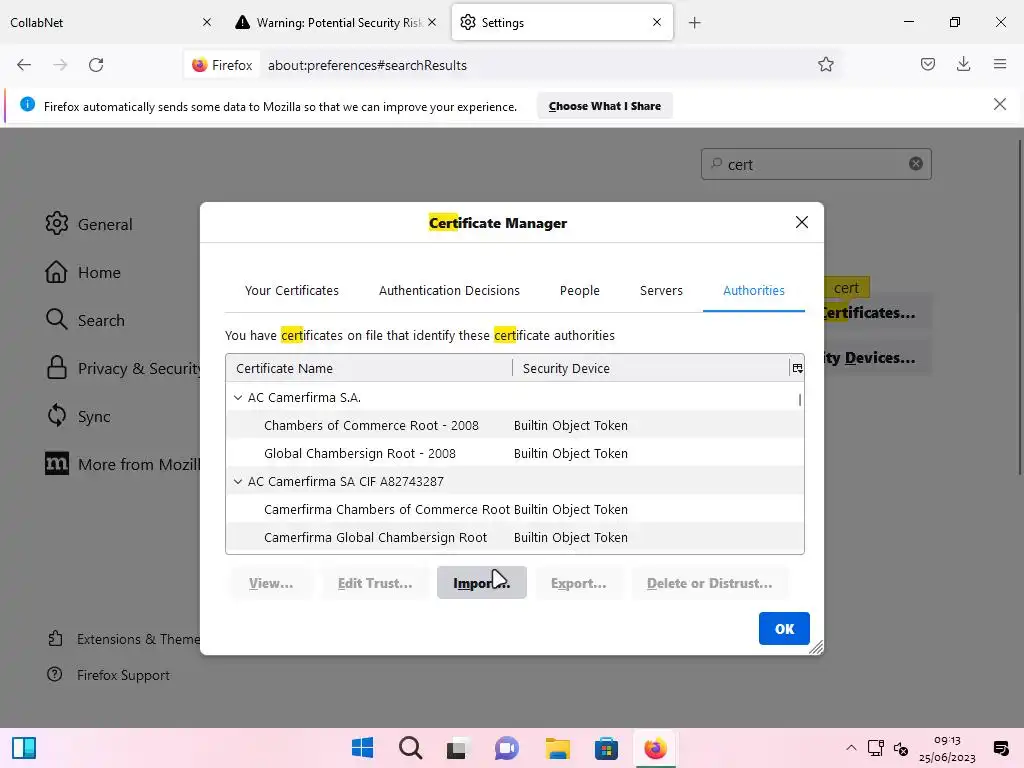Show hidden system tray icons
This screenshot has width=1024, height=768.
click(x=851, y=748)
